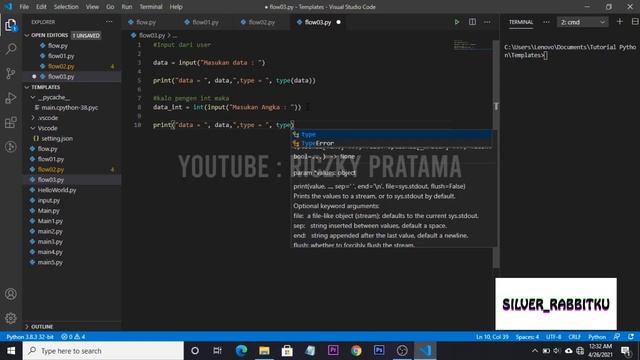Viewport: 640px width, 360px height.
Task: Choose 'type' autocomplete suggestion
Action: [392, 134]
